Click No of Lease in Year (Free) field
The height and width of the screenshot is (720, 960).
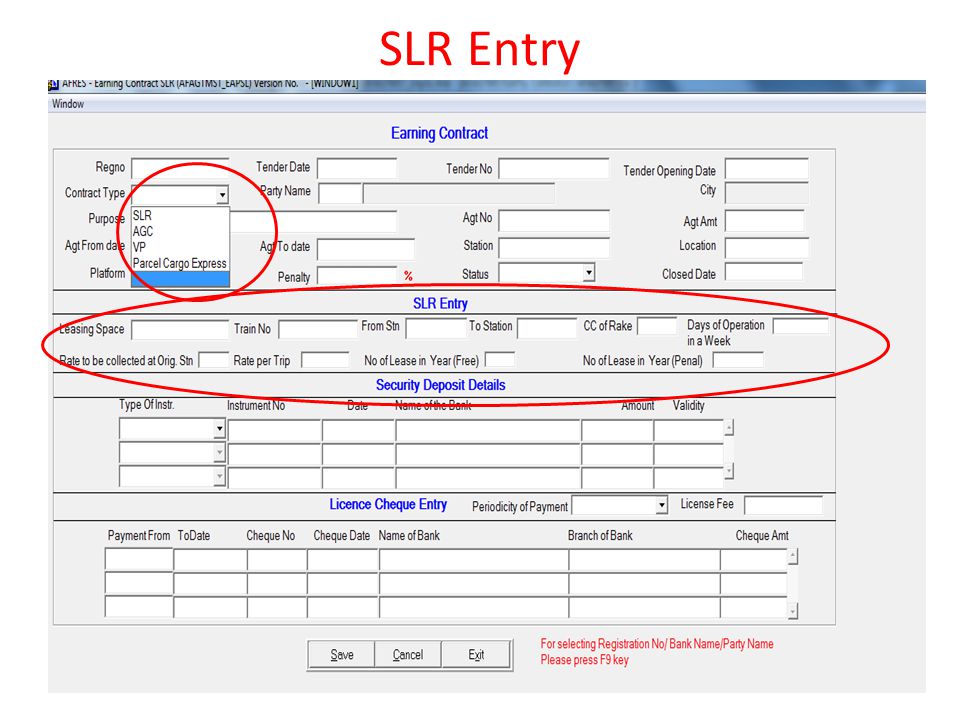pyautogui.click(x=500, y=360)
